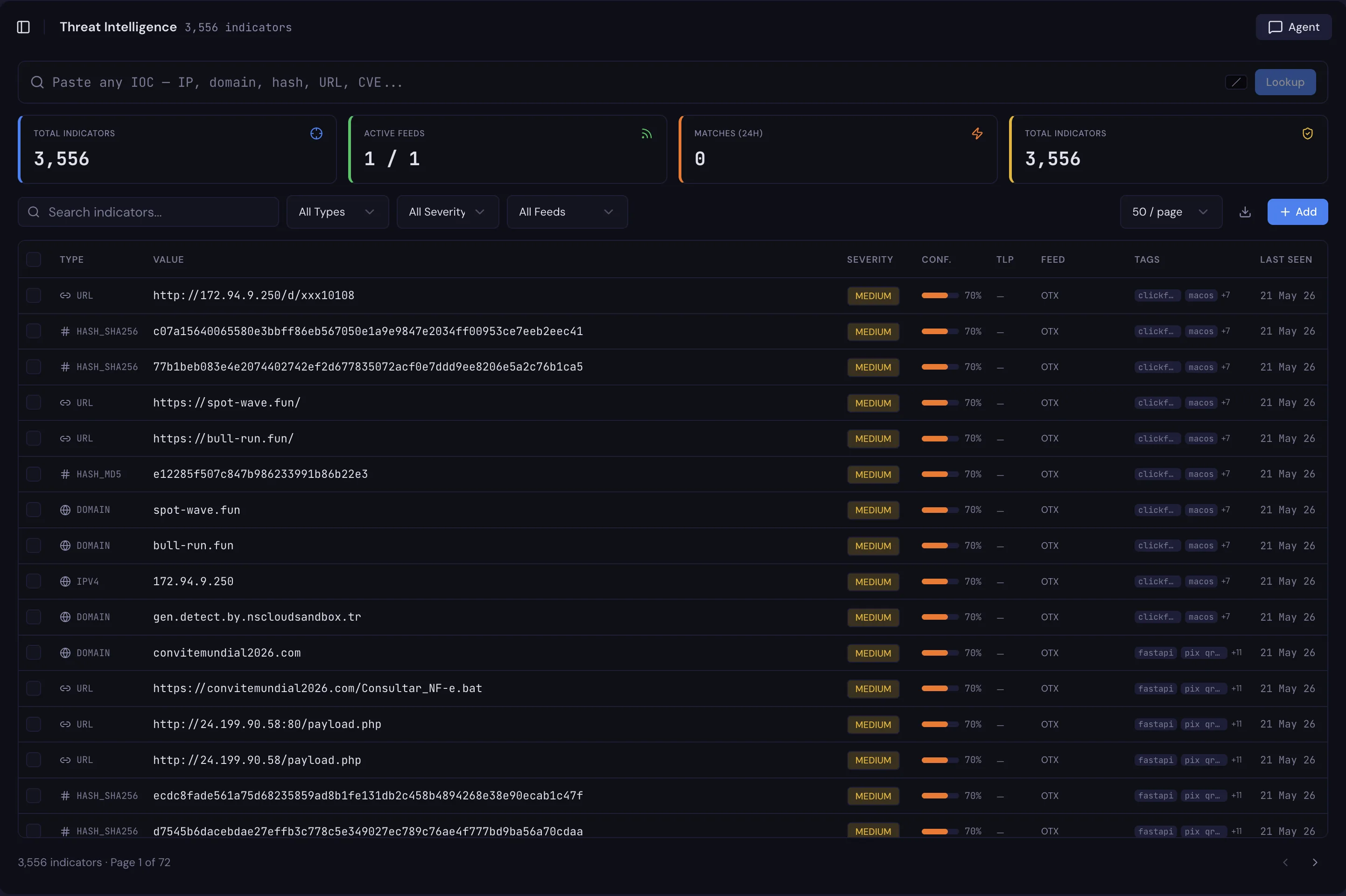1346x896 pixels.
Task: Click the Add indicator button
Action: tap(1297, 212)
